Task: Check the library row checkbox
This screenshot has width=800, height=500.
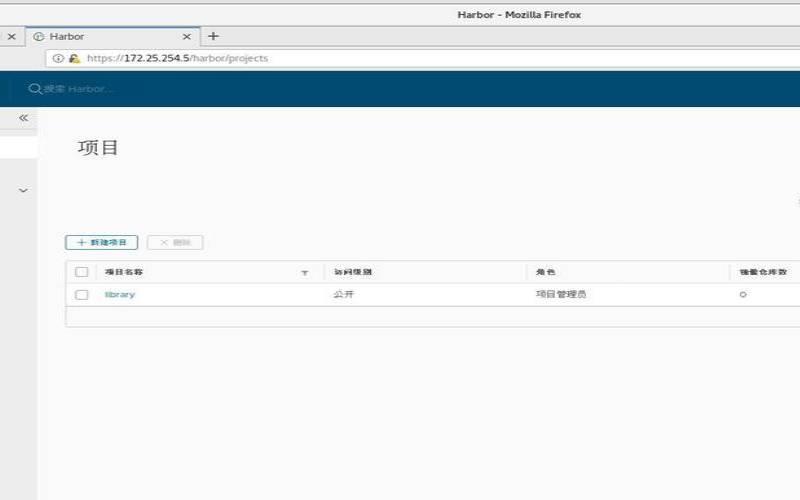Action: click(82, 295)
